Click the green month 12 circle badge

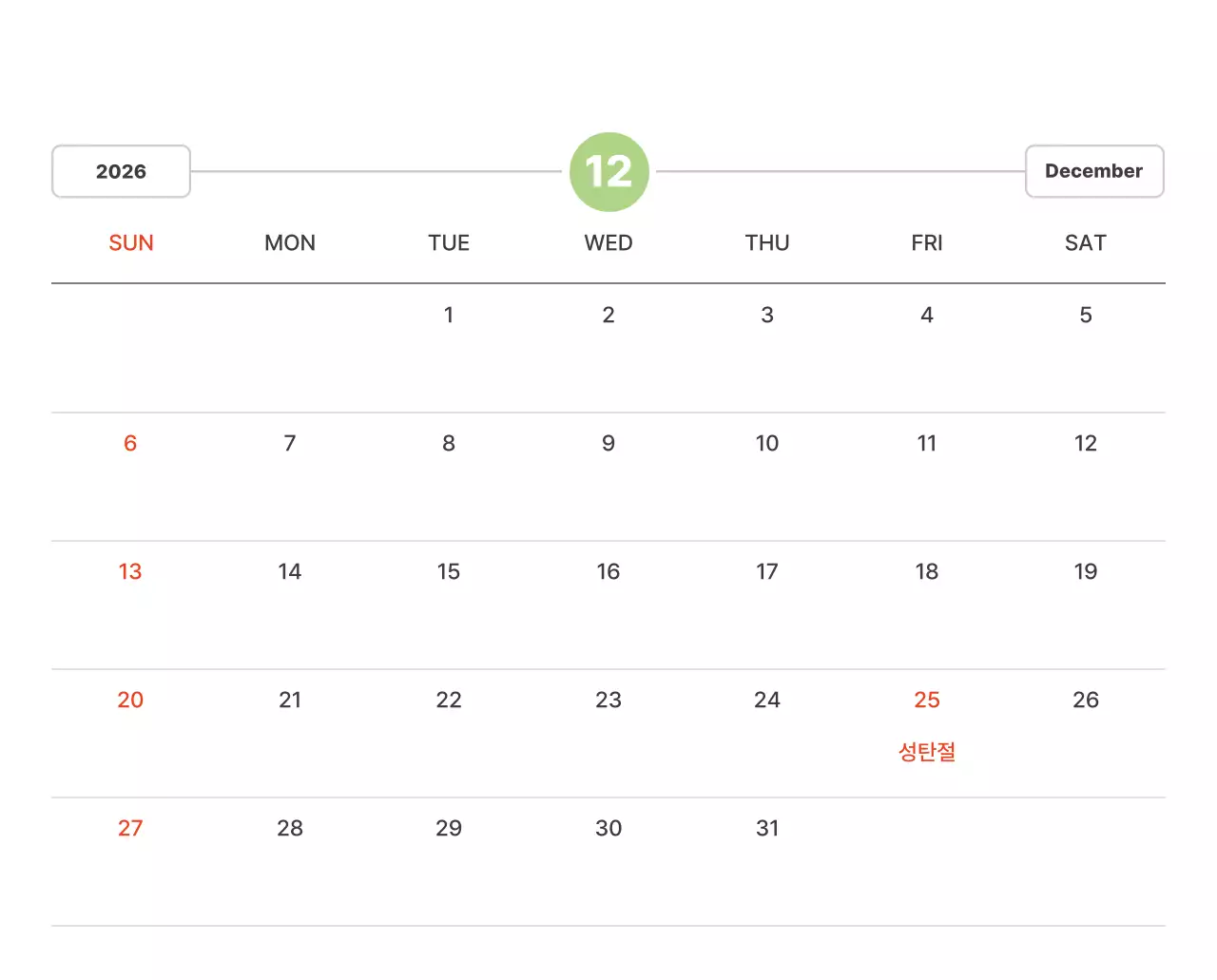coord(608,172)
